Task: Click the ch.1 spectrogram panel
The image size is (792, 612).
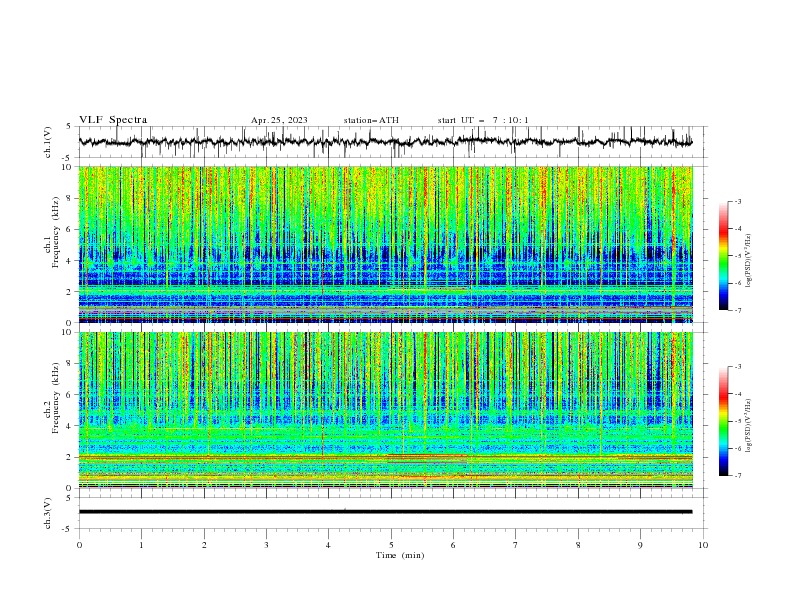Action: tap(386, 244)
